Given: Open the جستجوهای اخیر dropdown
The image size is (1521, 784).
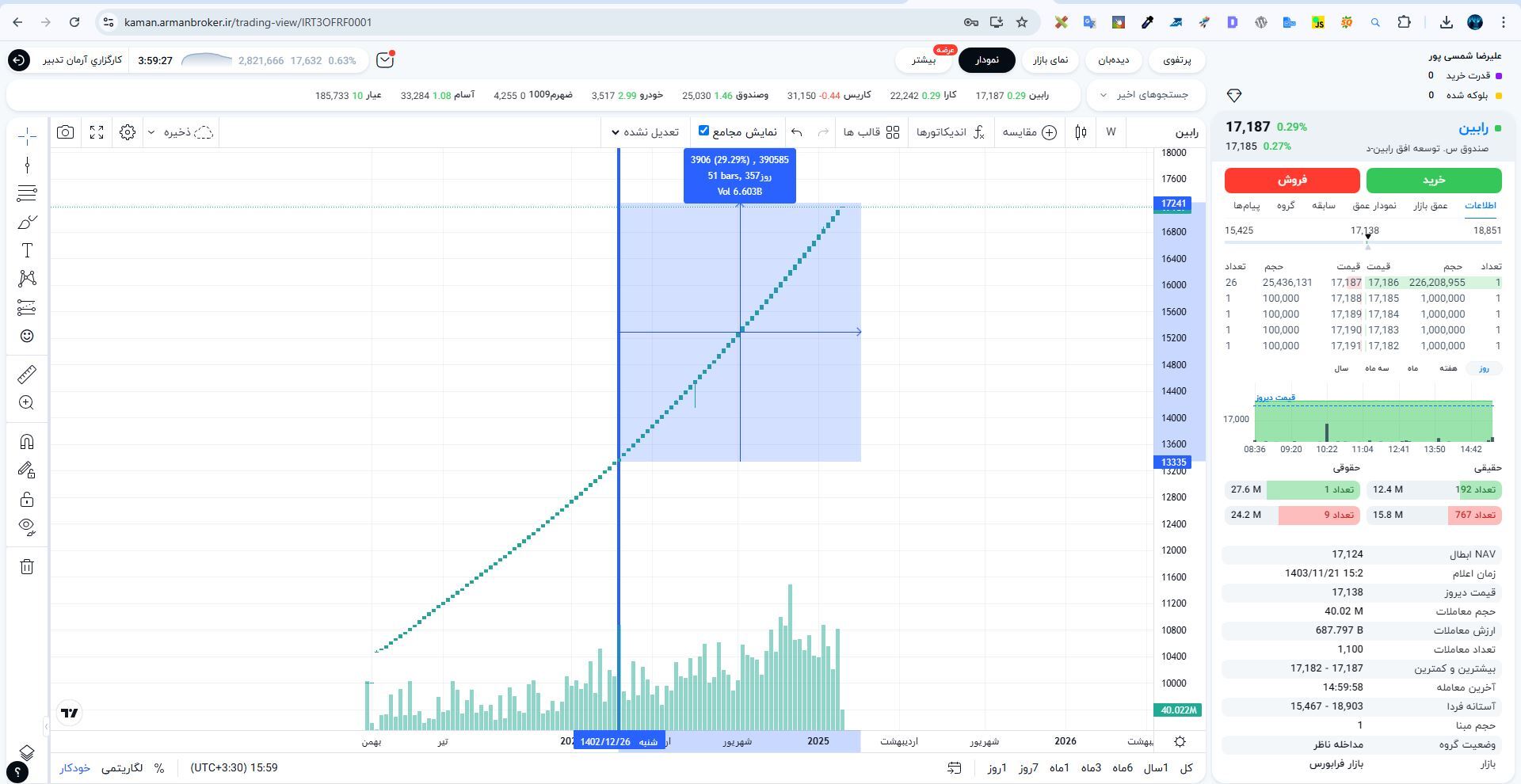Looking at the screenshot, I should click(1144, 95).
